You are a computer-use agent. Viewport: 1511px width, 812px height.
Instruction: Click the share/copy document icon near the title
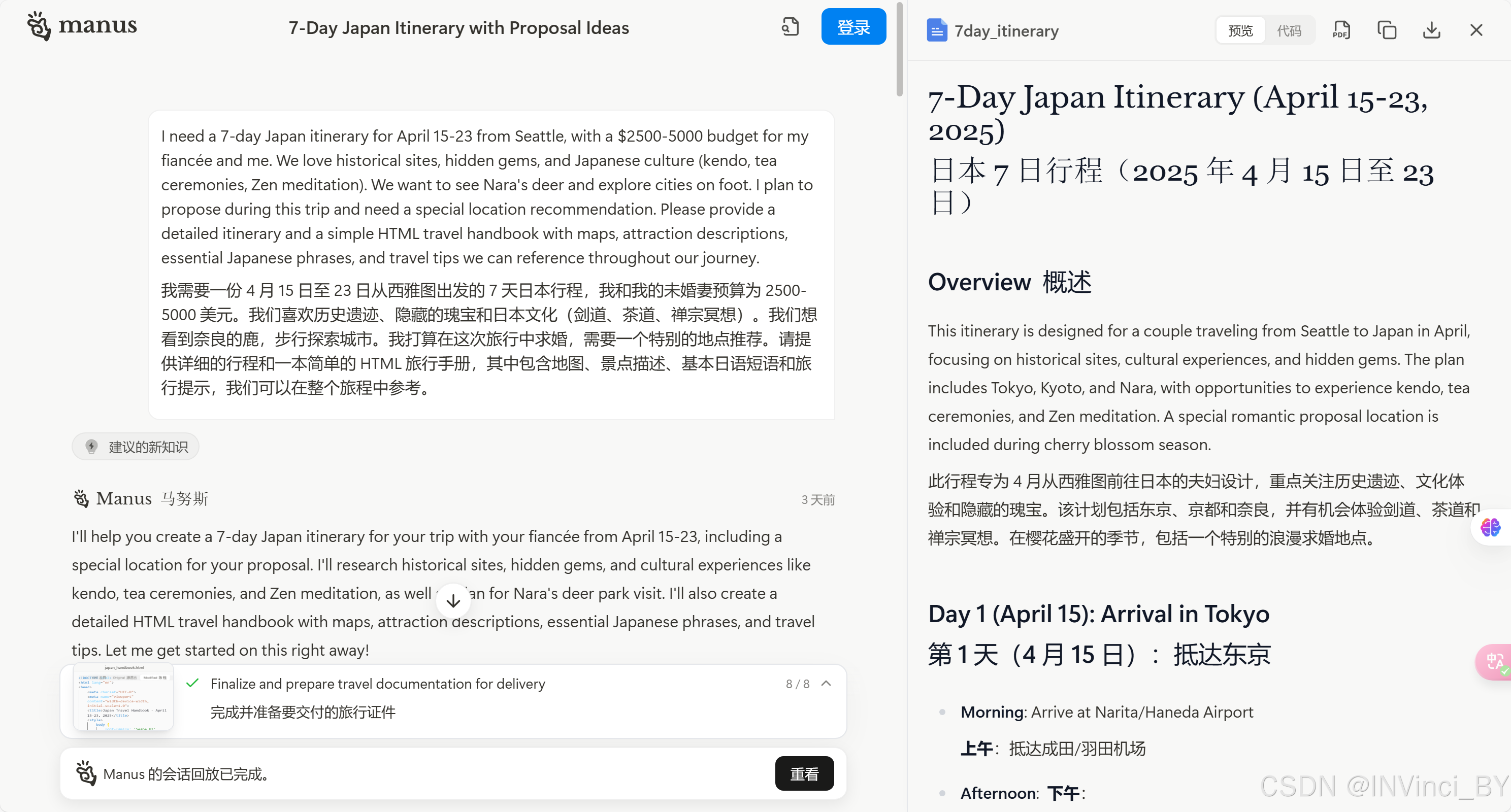click(x=790, y=27)
